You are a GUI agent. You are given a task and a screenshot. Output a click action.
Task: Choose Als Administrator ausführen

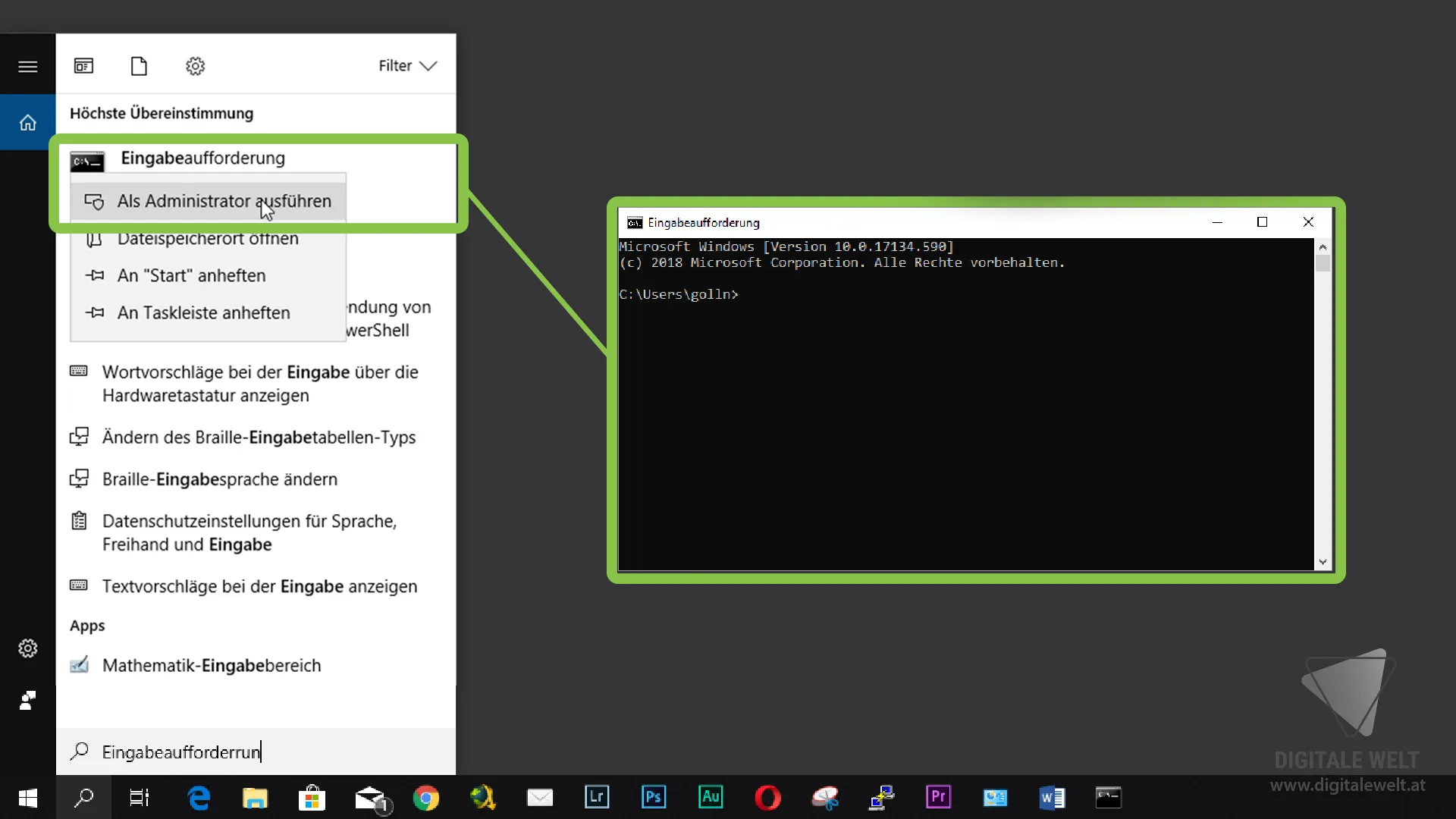(209, 201)
